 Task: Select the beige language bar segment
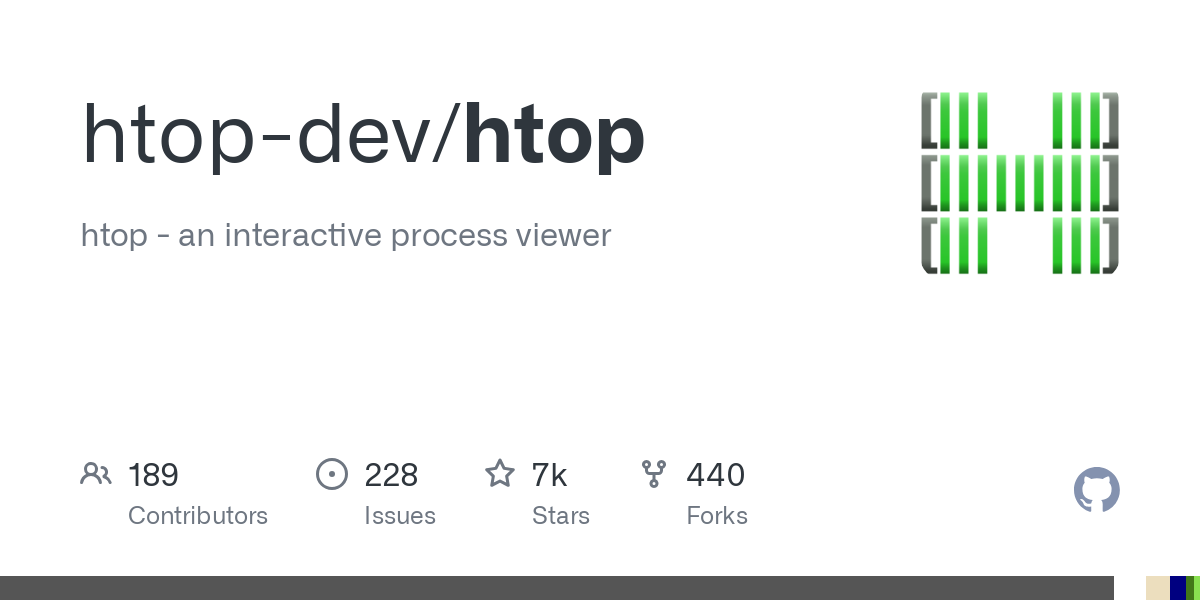pos(1157,588)
